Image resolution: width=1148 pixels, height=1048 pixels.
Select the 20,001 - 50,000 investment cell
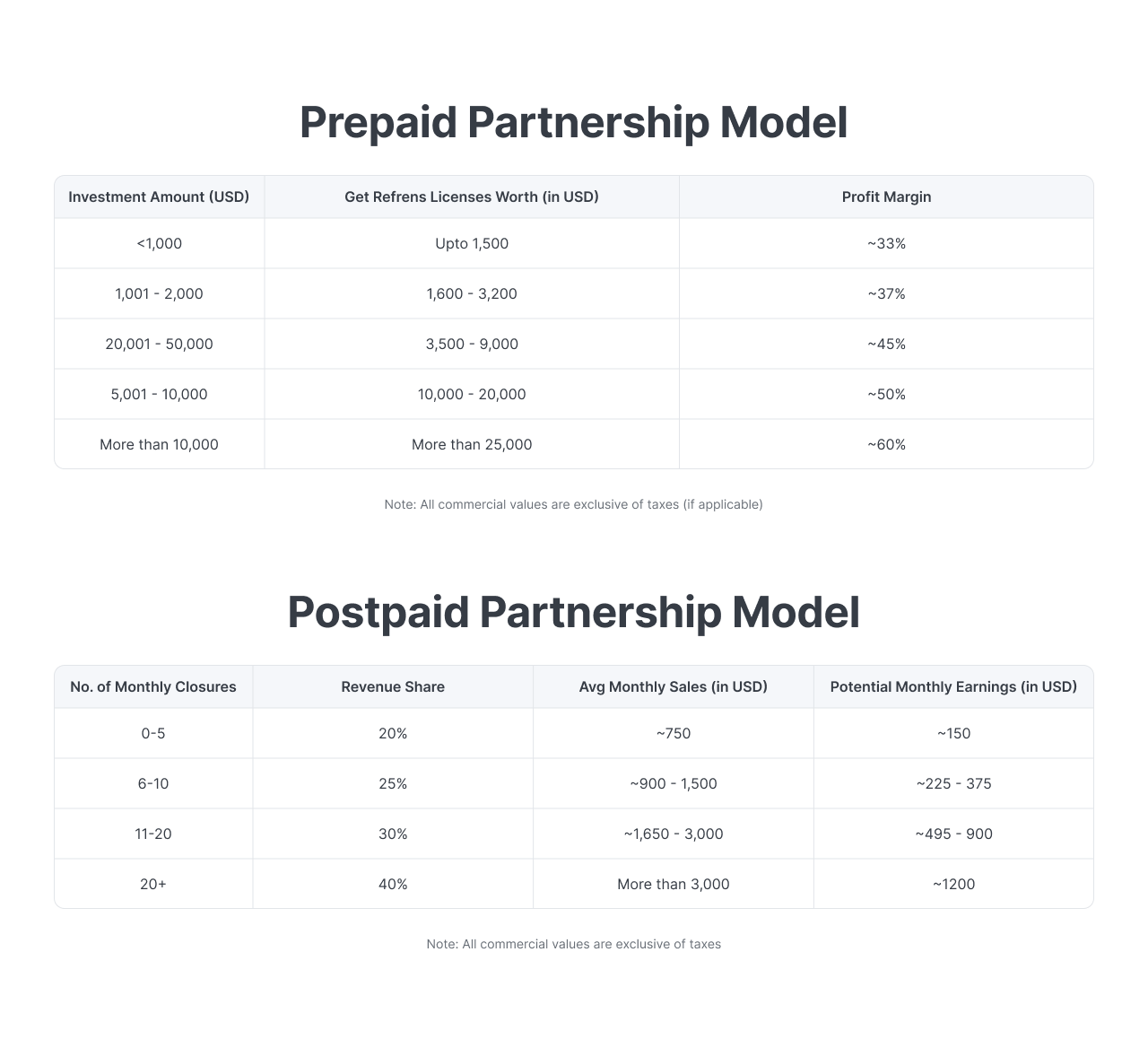coord(159,344)
